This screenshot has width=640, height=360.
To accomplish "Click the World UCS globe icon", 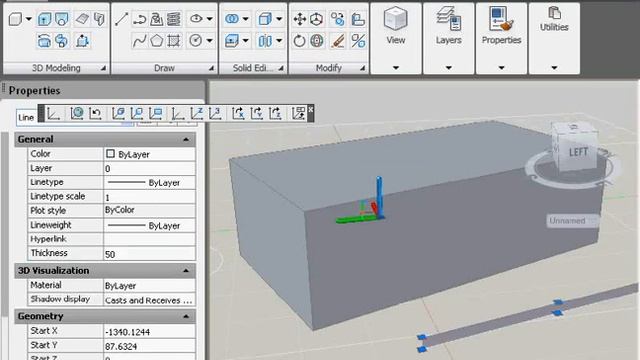I will 77,113.
